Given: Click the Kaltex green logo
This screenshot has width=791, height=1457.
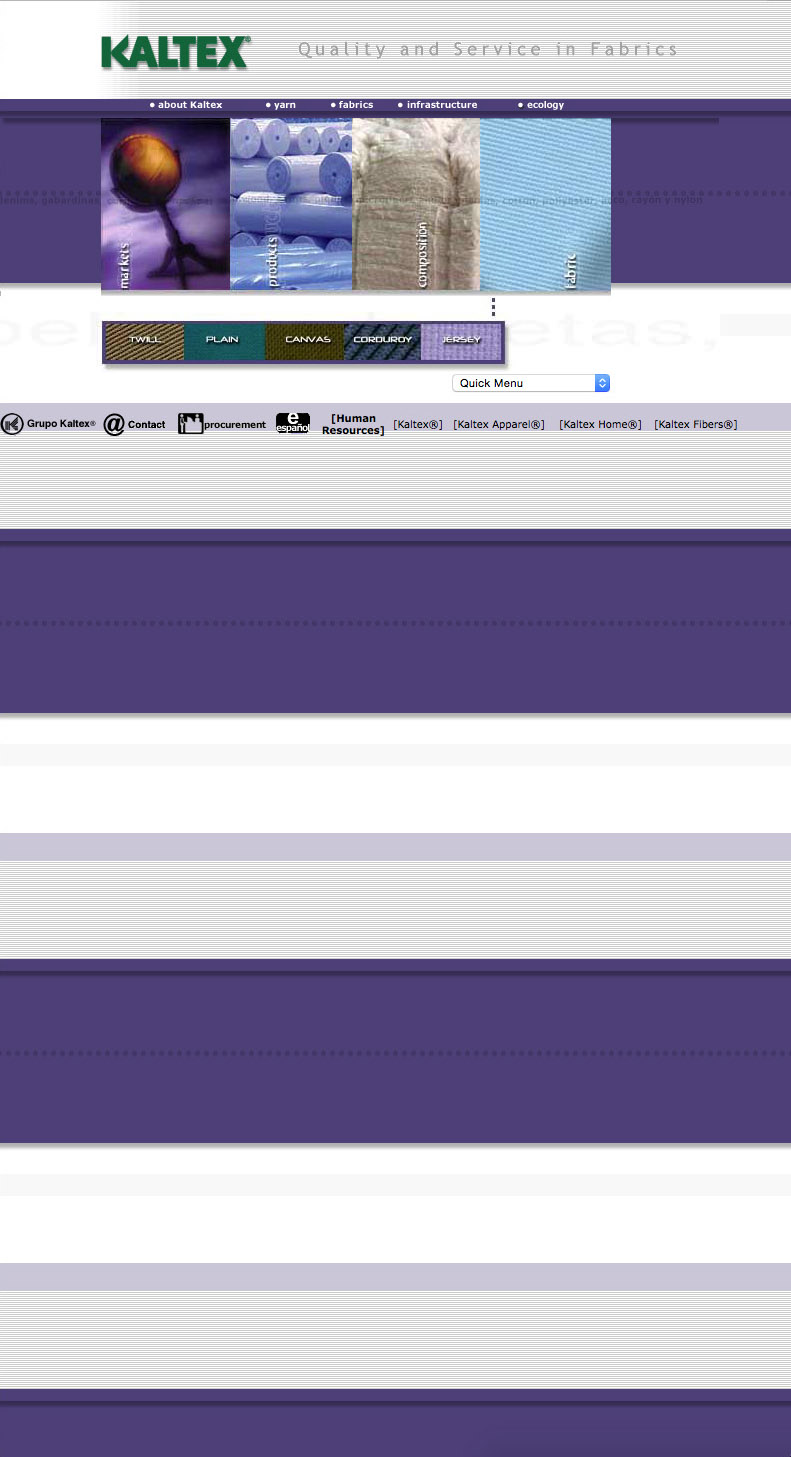Looking at the screenshot, I should 175,52.
